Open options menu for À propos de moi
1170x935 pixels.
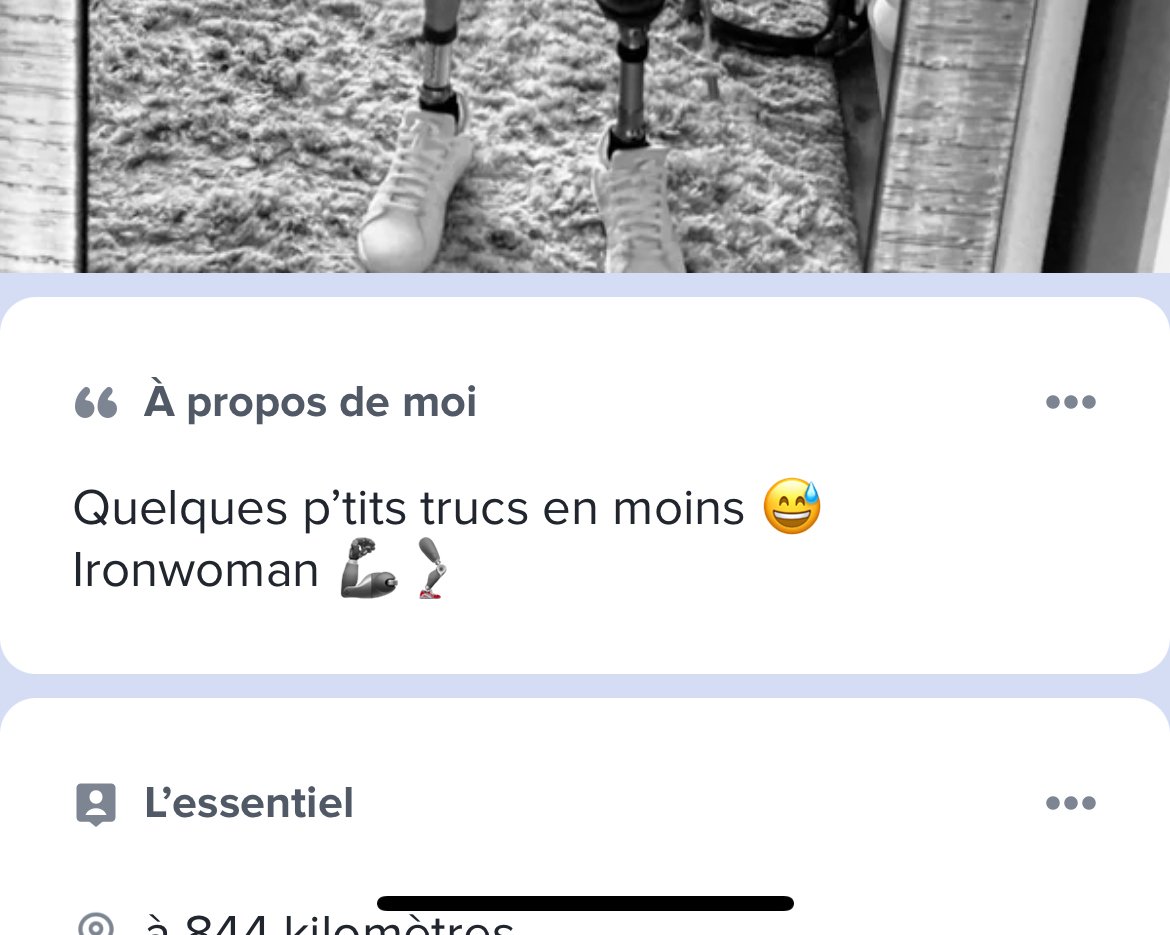pos(1070,402)
